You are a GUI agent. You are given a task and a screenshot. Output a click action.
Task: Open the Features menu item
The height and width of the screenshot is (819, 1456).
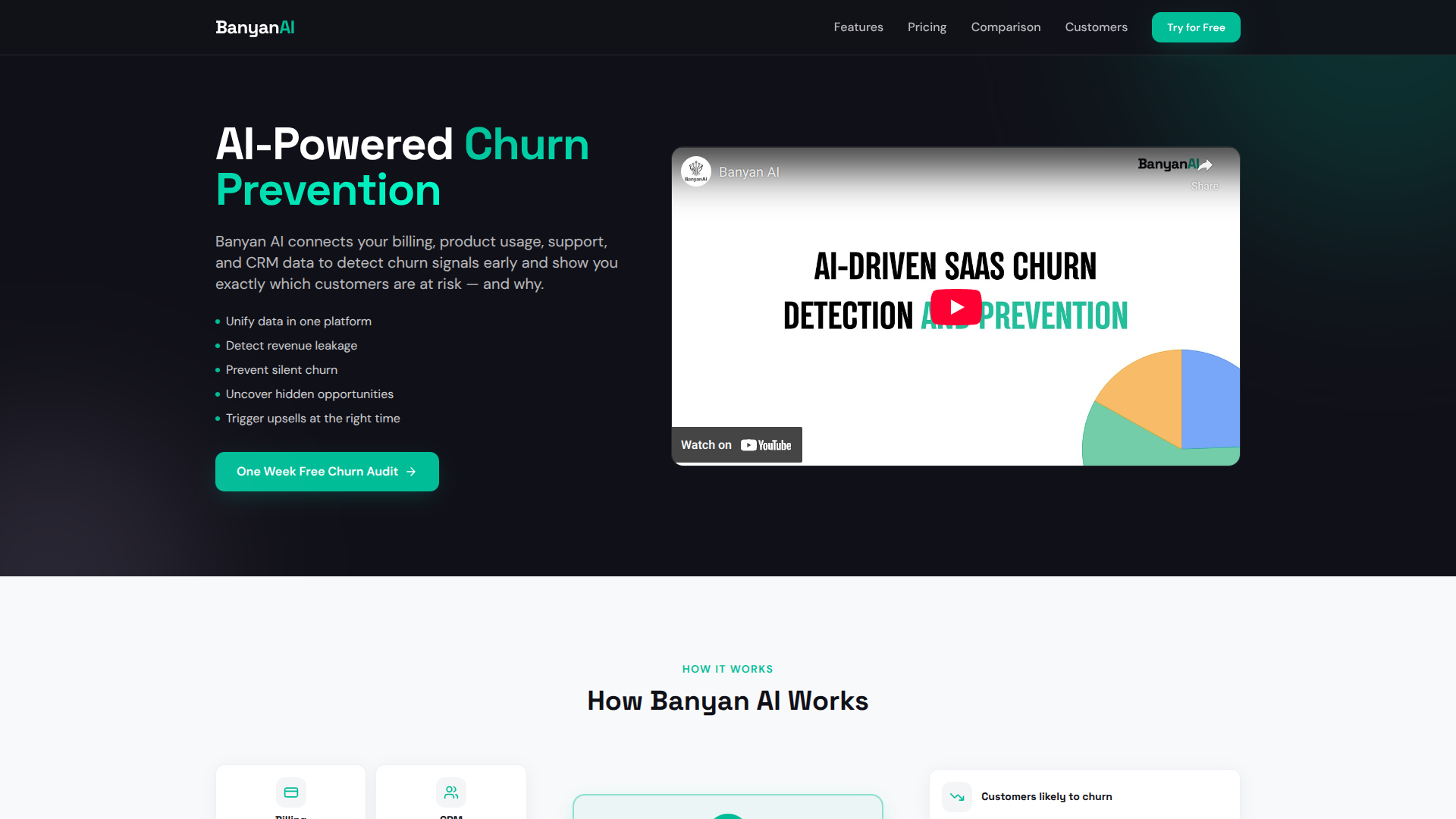click(858, 27)
